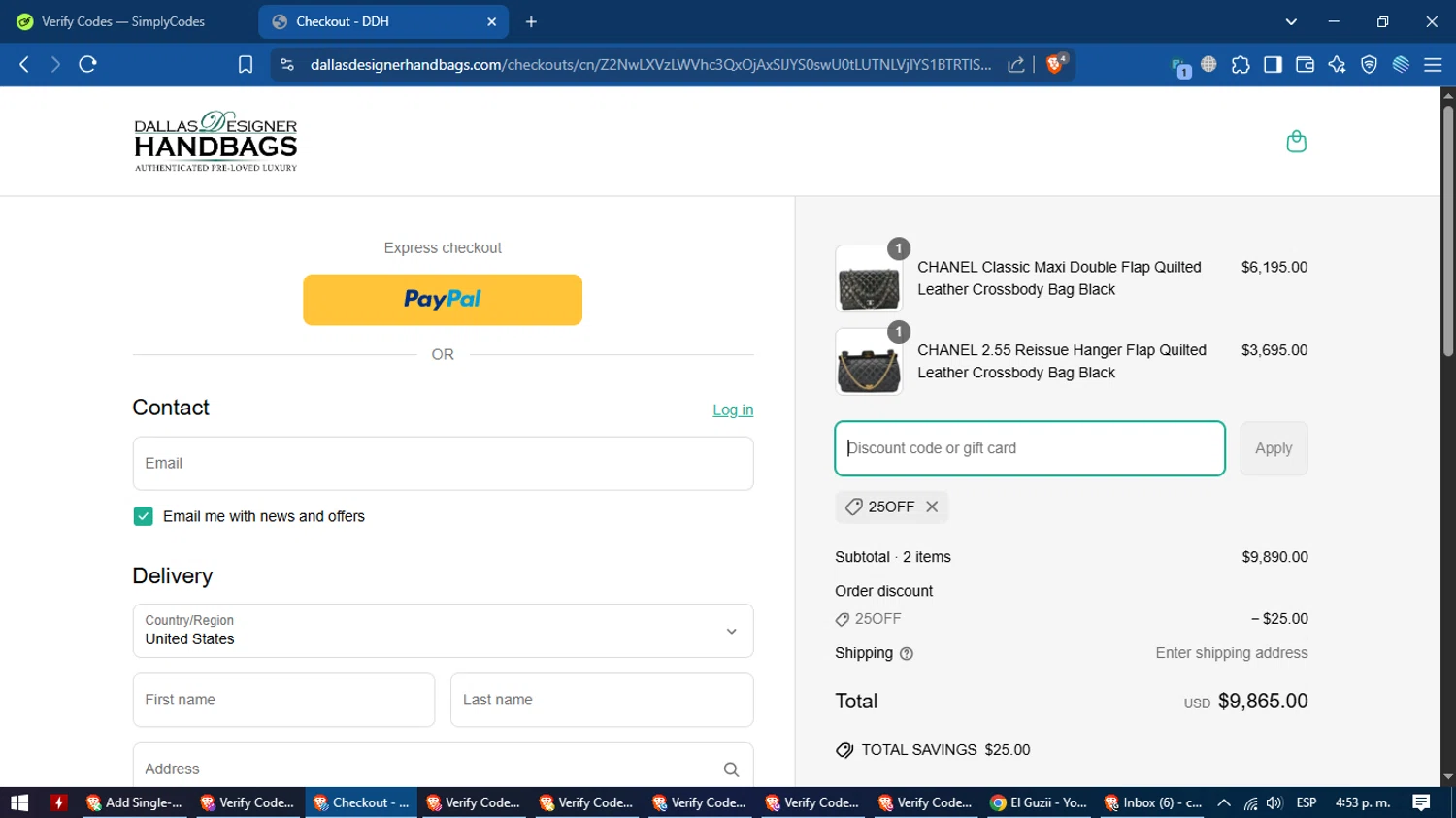Open CHANEL Classic Maxi bag thumbnail
This screenshot has width=1456, height=818.
coord(869,279)
